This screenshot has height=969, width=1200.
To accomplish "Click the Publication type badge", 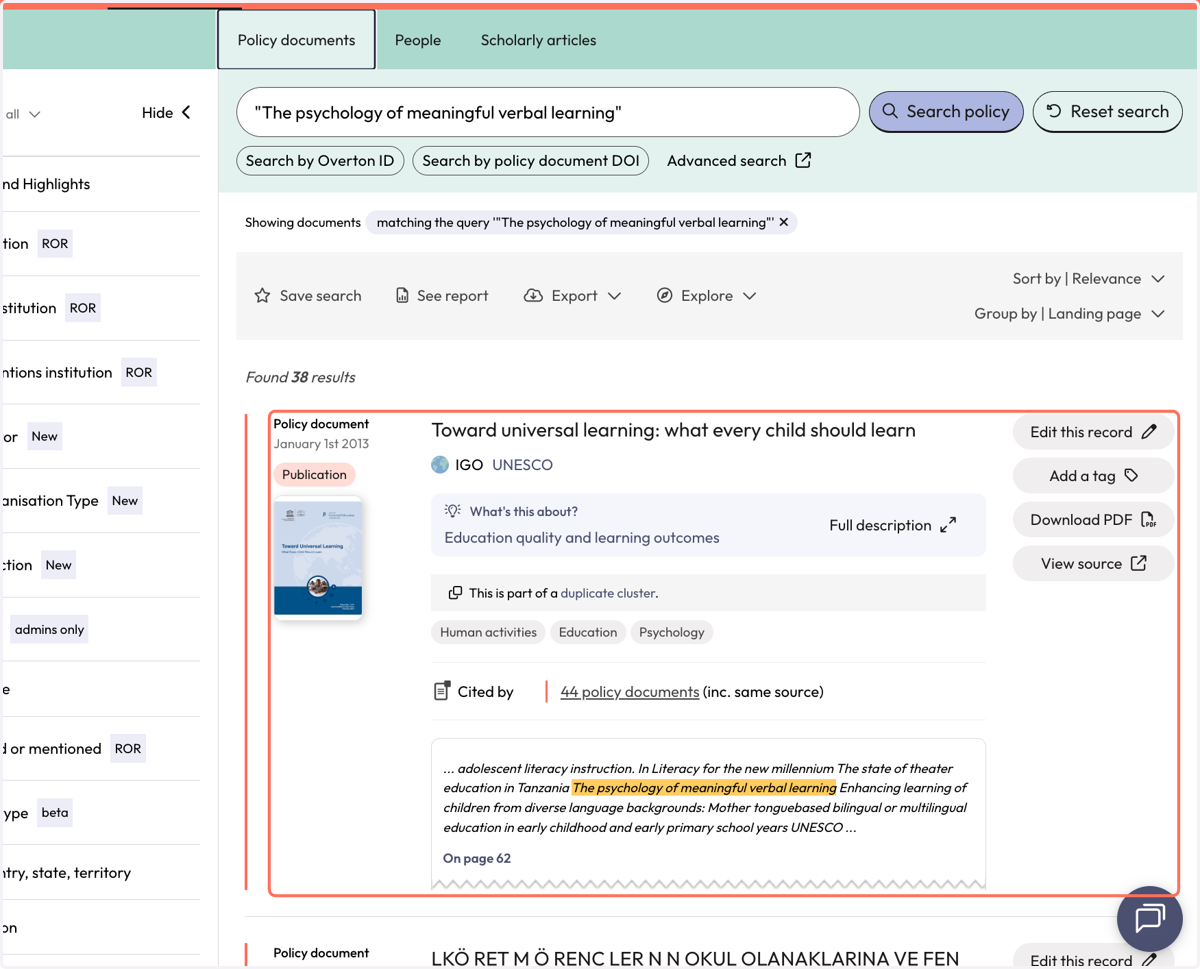I will tap(314, 474).
